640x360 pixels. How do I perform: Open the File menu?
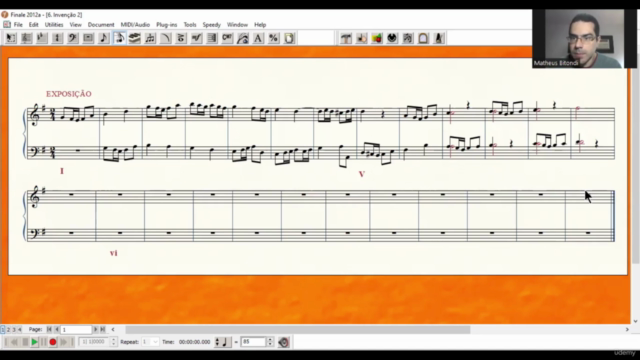(x=18, y=24)
